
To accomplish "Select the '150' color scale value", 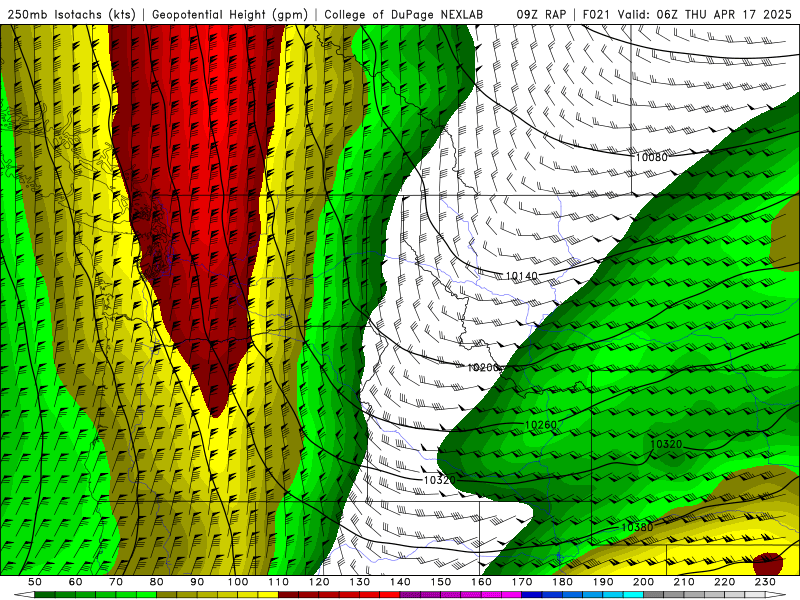I will 441,582.
